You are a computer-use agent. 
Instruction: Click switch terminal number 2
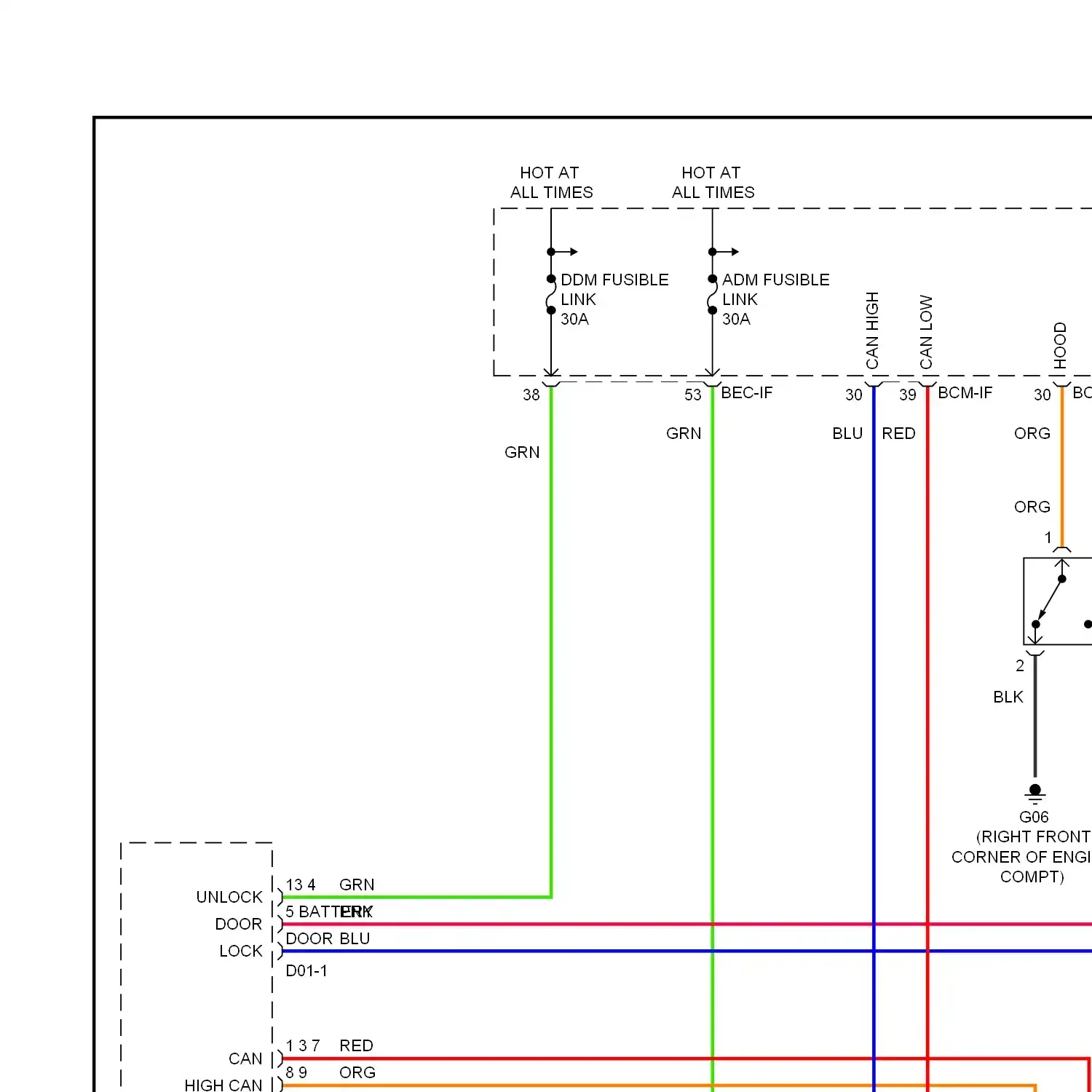1020,665
